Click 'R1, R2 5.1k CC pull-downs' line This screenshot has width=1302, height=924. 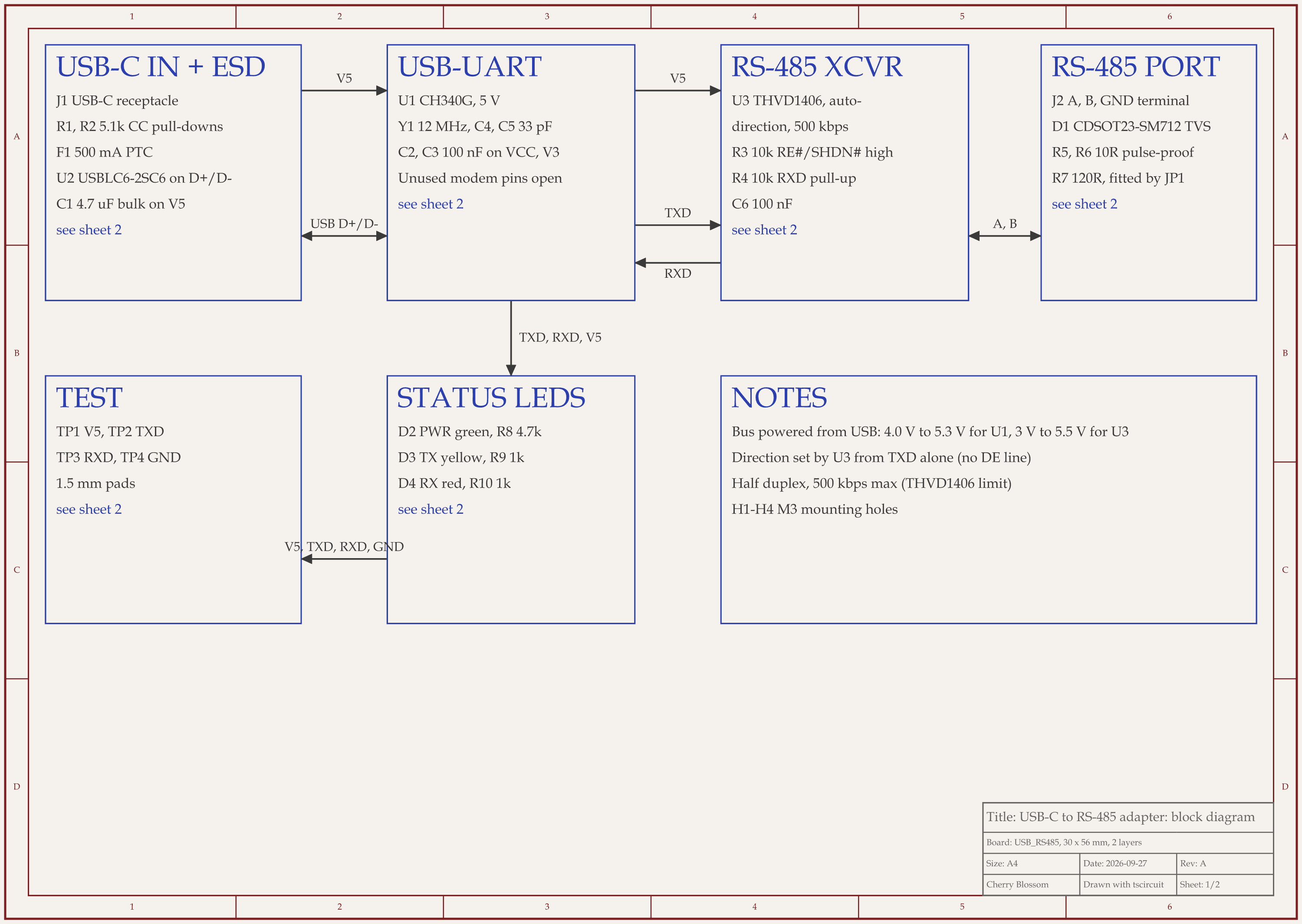(x=139, y=126)
